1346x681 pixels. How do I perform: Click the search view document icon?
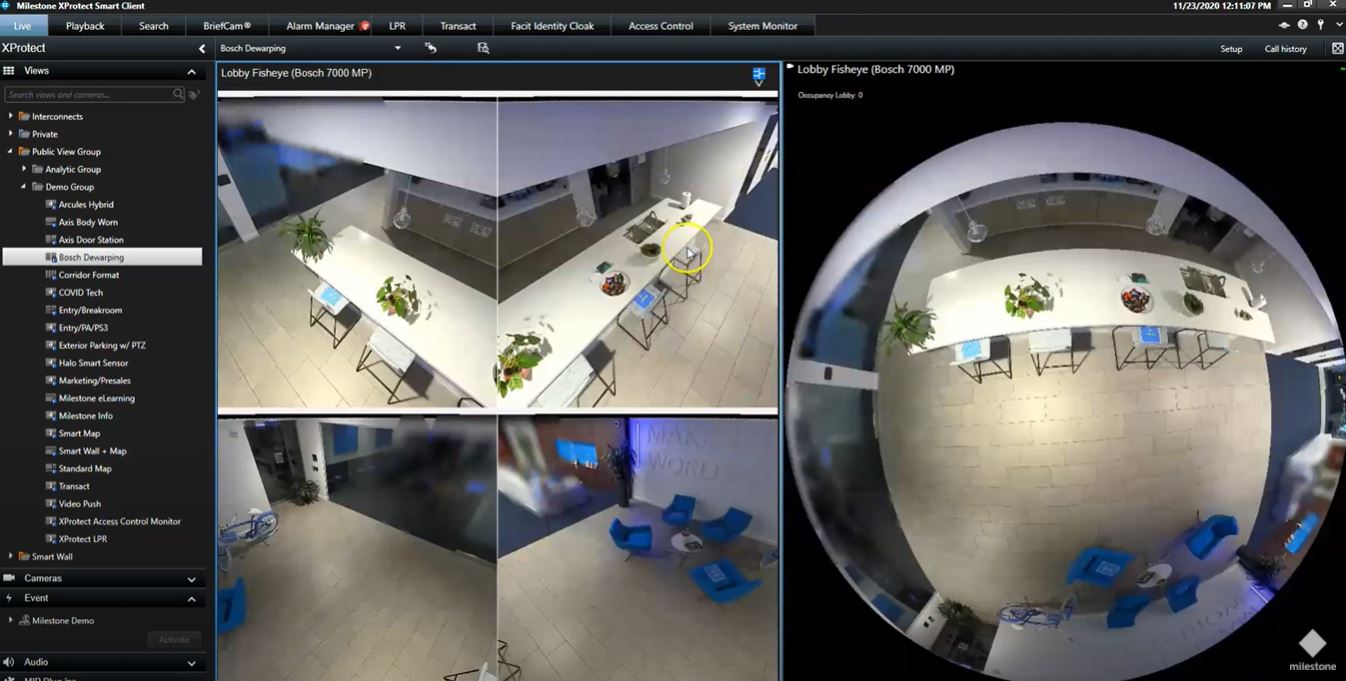(483, 48)
